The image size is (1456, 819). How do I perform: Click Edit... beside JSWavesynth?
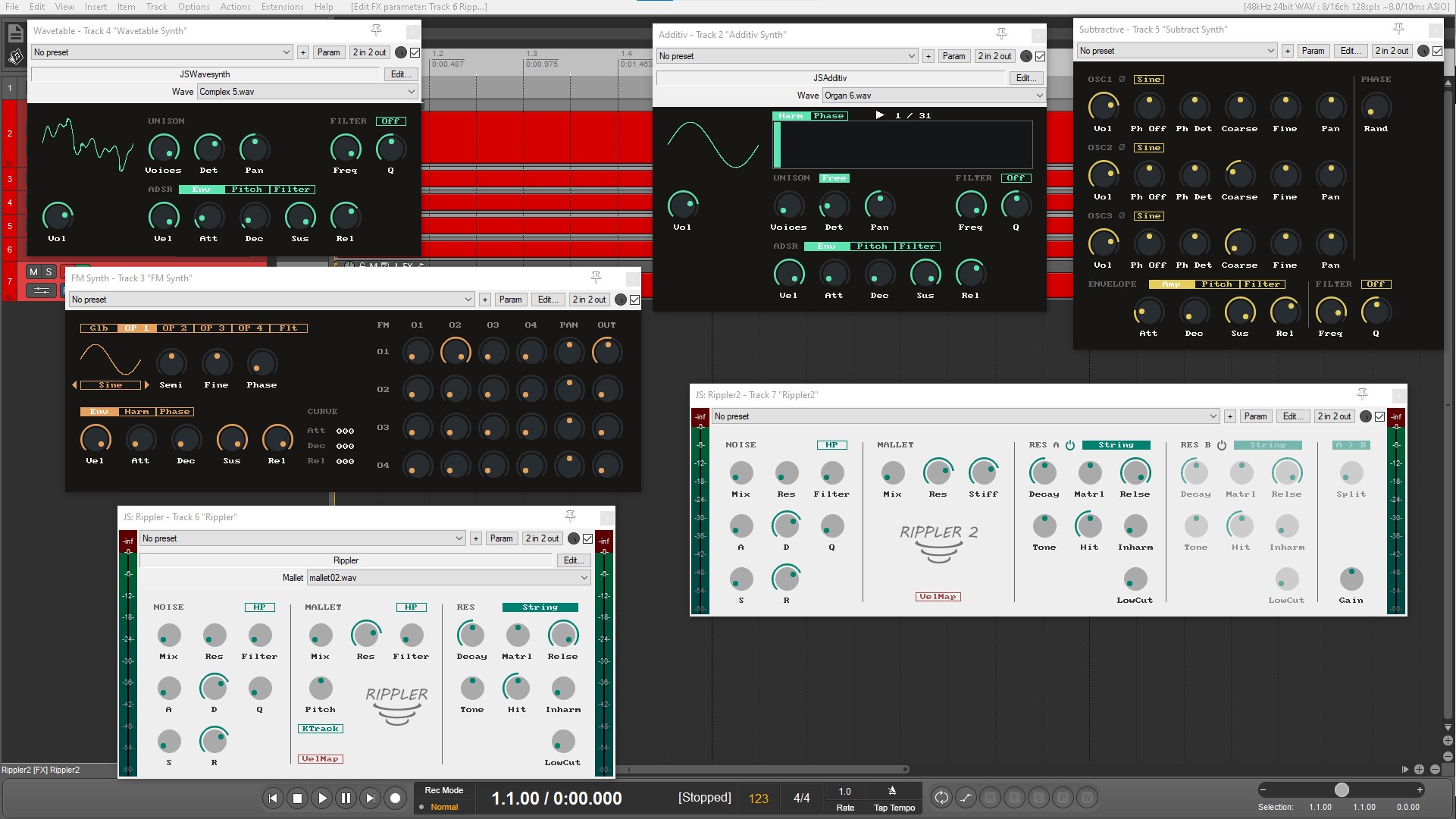[x=401, y=74]
